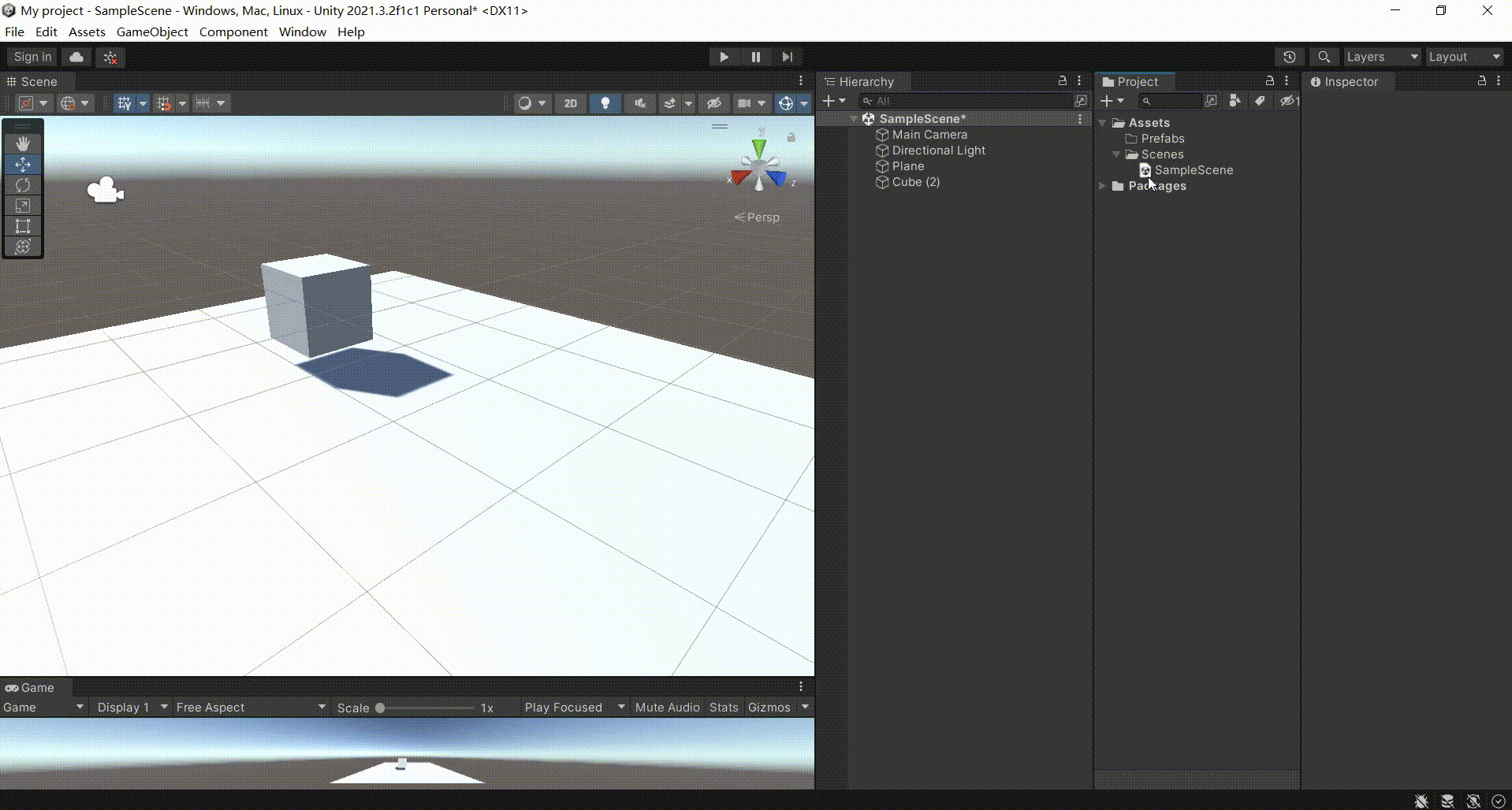The image size is (1512, 810).
Task: Open the Game view three-dot menu
Action: coord(801,687)
